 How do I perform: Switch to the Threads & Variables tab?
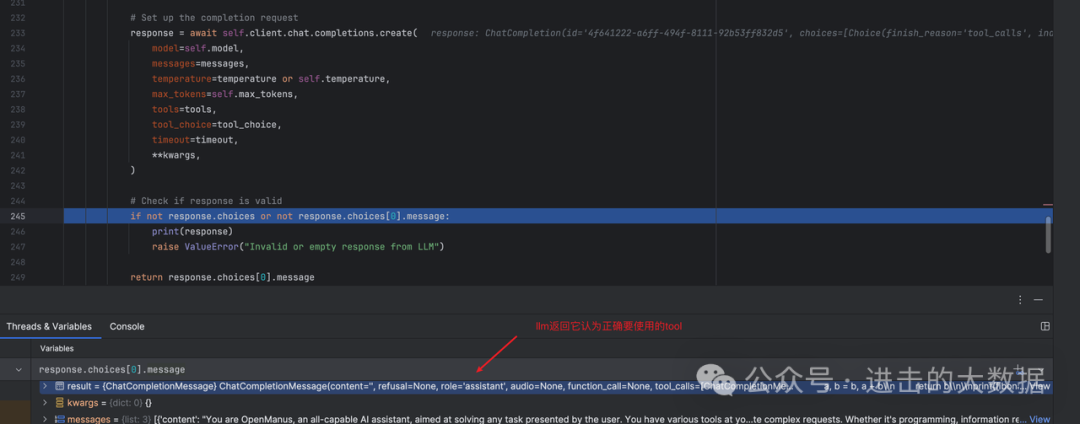click(x=49, y=326)
